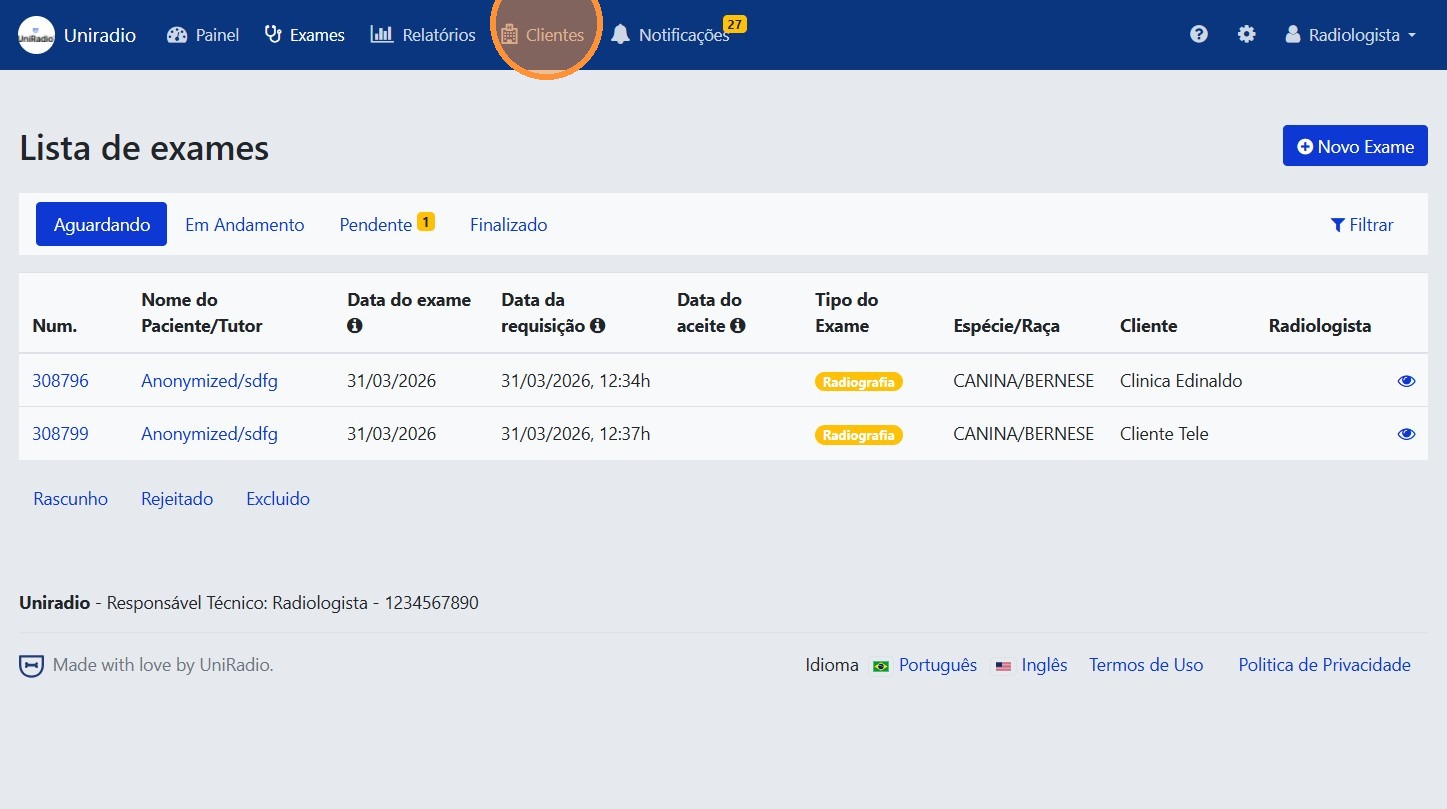This screenshot has width=1447, height=809.
Task: Expand the Radiologista user dropdown
Action: click(1350, 35)
